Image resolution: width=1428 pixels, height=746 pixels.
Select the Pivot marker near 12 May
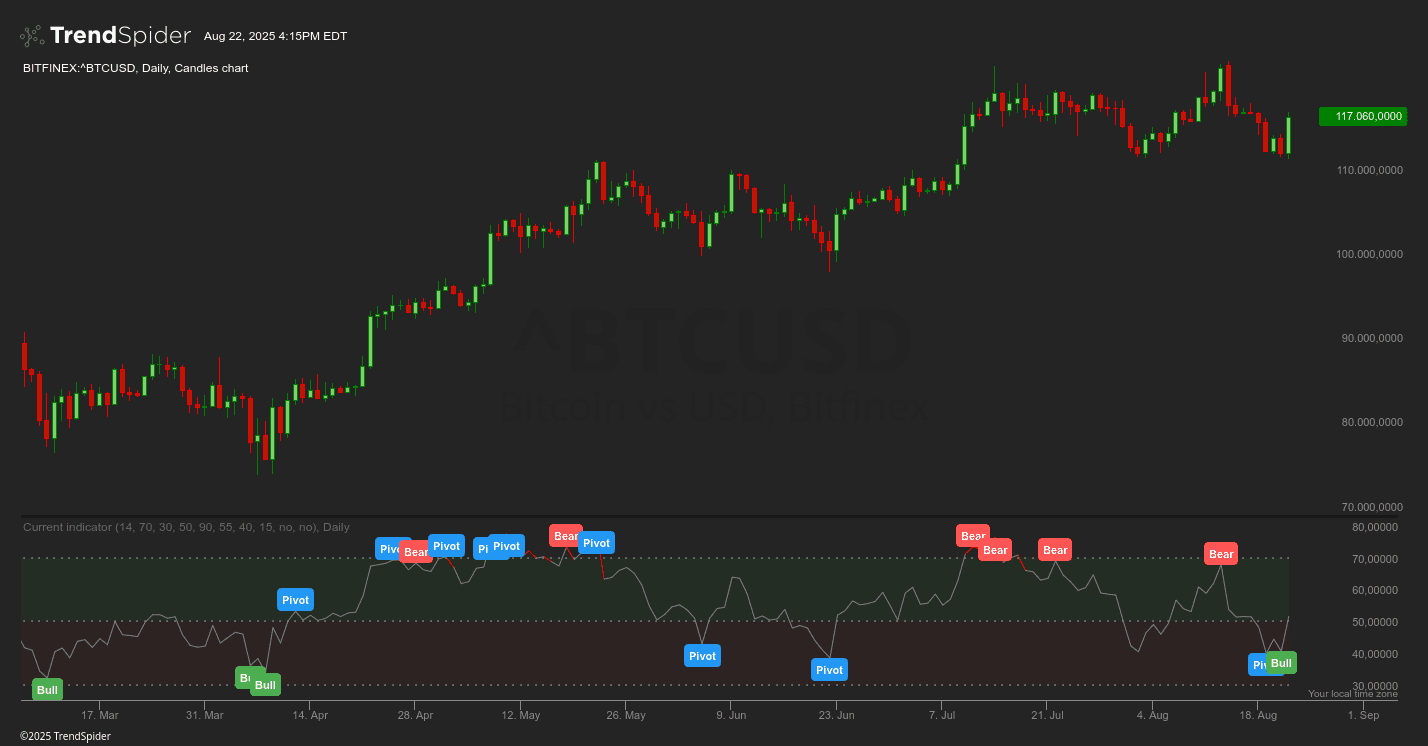tap(506, 546)
